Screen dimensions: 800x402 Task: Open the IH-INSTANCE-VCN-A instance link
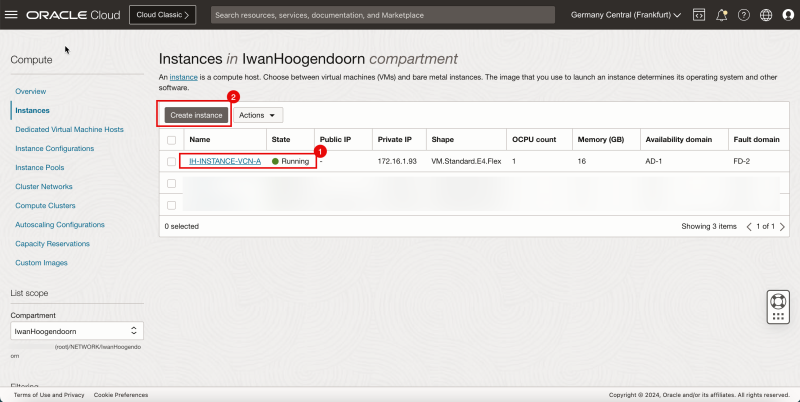(225, 162)
